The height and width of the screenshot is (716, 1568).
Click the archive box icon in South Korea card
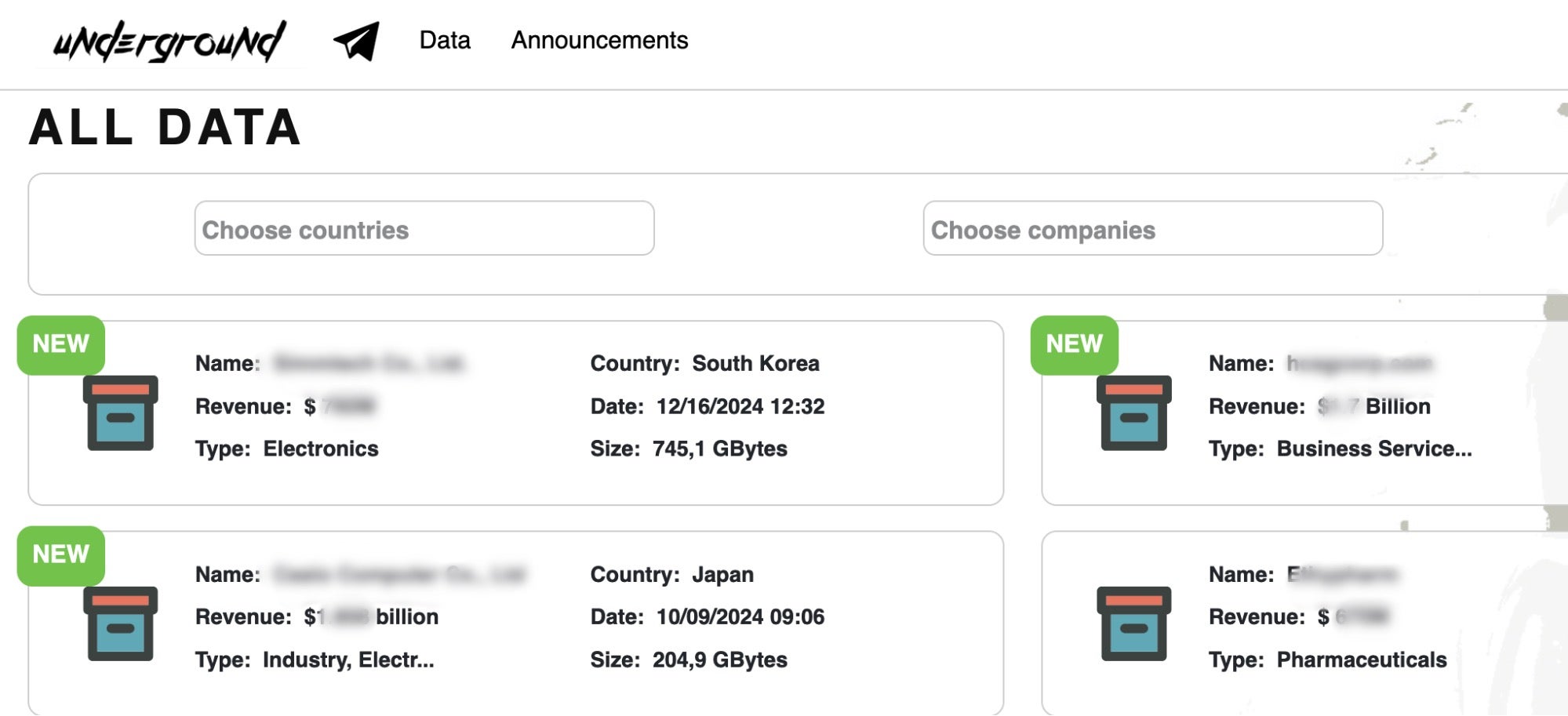click(x=120, y=413)
